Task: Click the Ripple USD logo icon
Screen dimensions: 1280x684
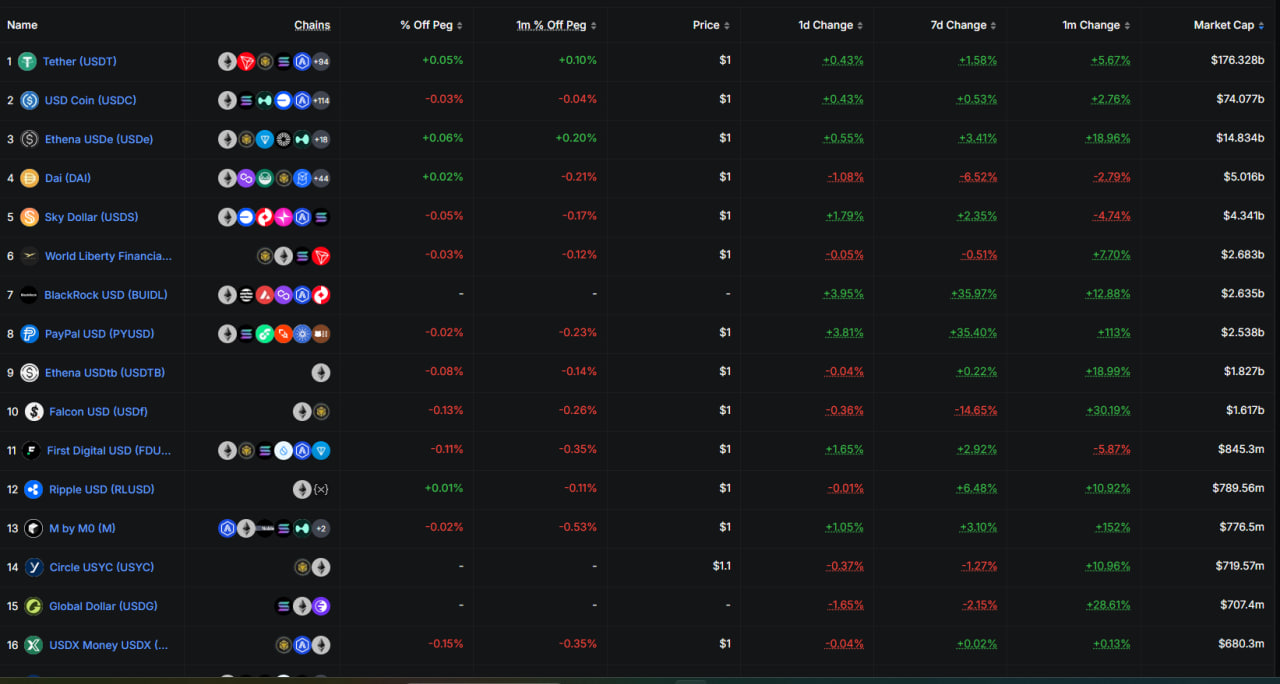Action: tap(34, 489)
